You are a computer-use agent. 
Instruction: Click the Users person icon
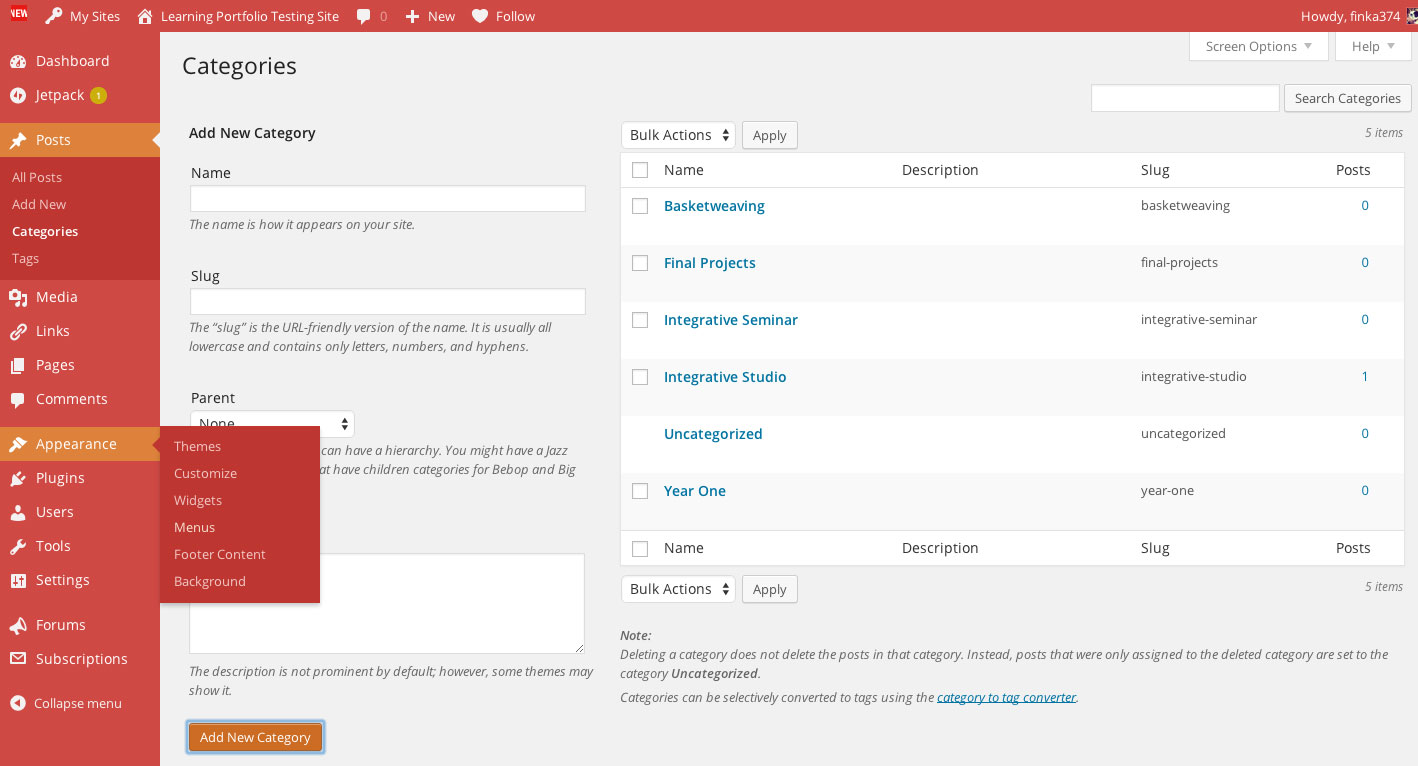click(x=18, y=512)
